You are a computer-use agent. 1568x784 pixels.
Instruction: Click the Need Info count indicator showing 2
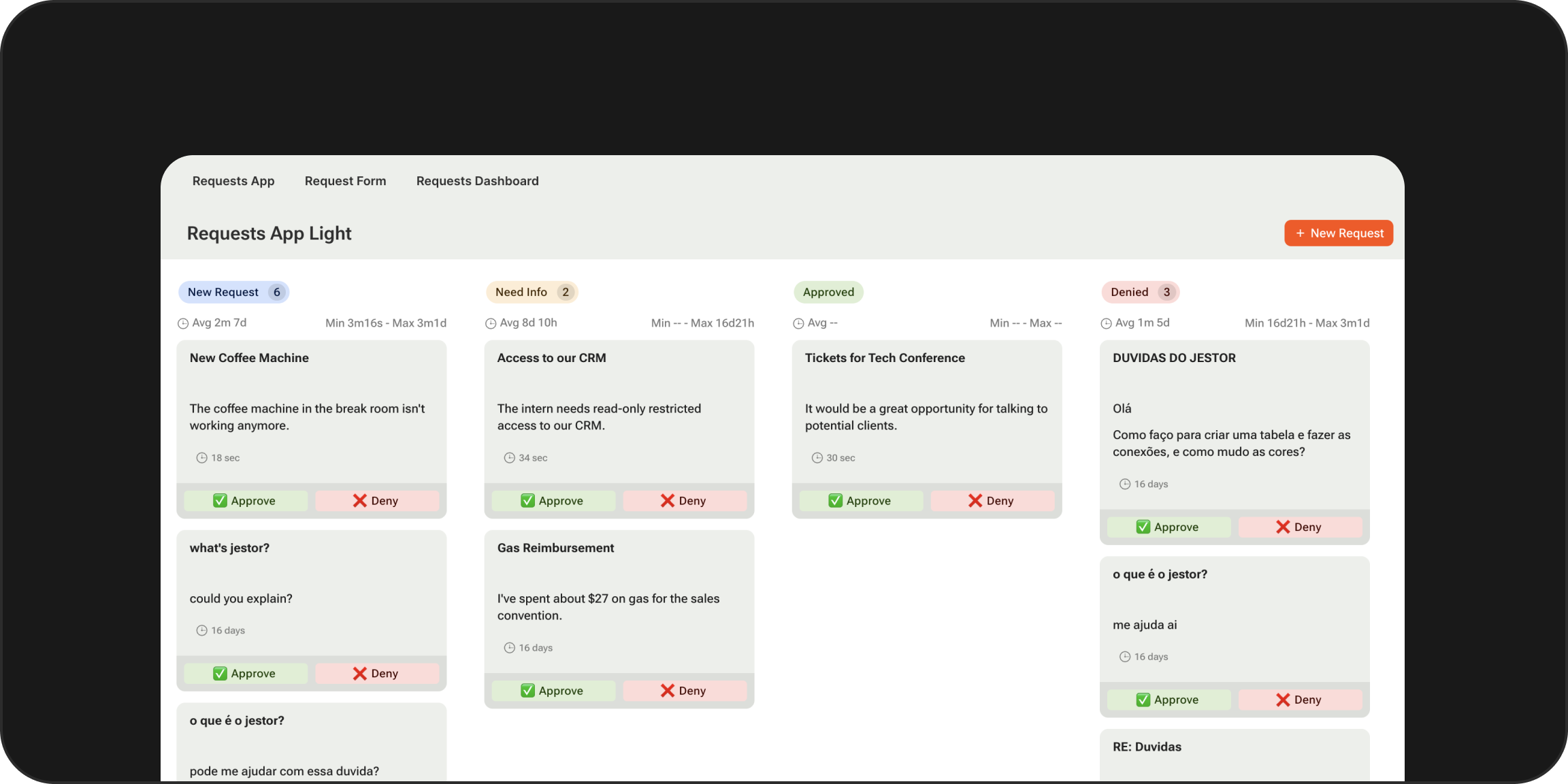tap(566, 291)
